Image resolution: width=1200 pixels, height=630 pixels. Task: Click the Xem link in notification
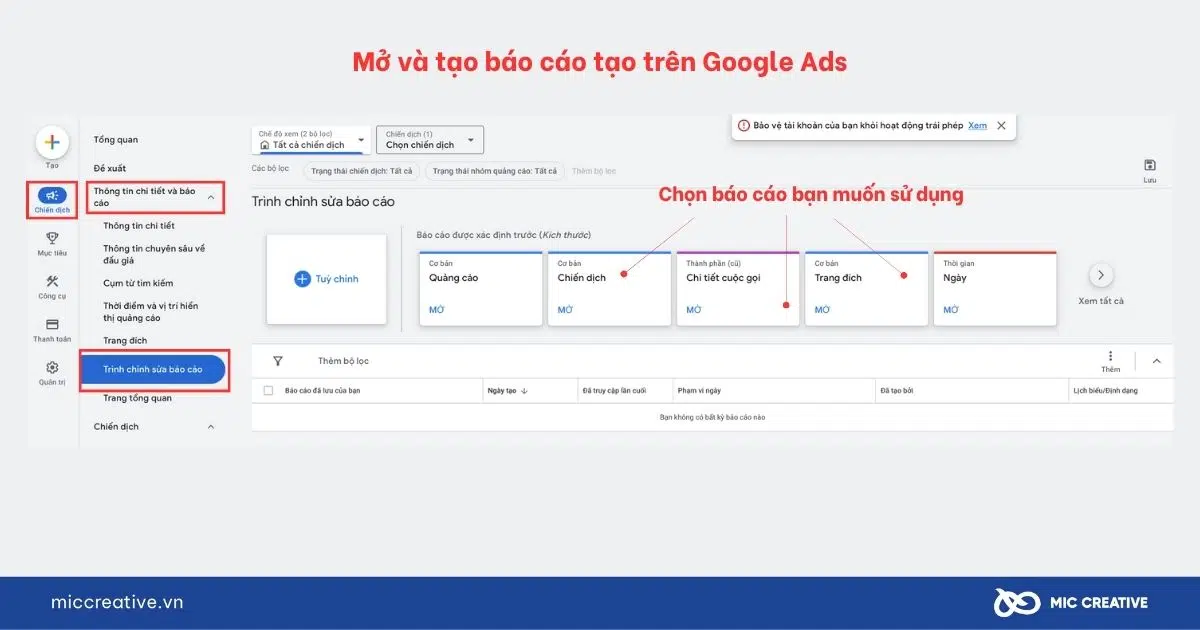click(977, 126)
